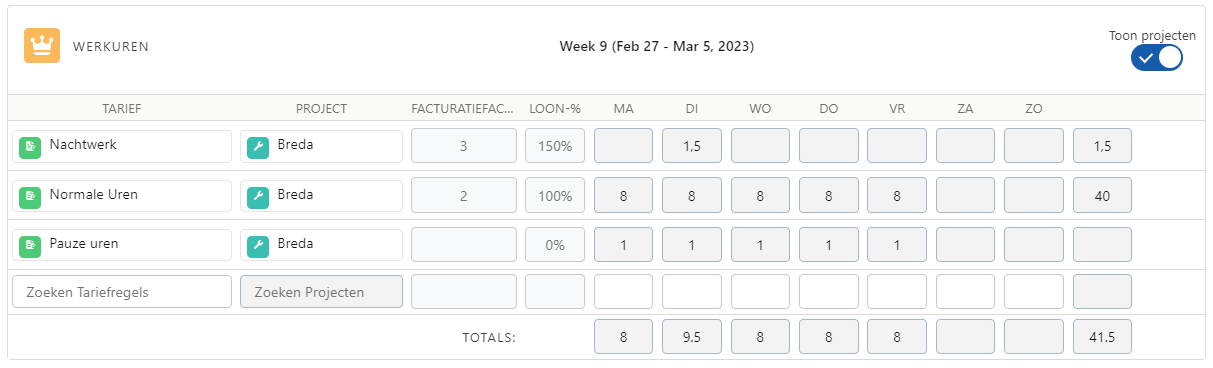Viewport: 1213px width, 368px height.
Task: Click the teal wrench icon in Pauze uren row
Action: point(258,245)
